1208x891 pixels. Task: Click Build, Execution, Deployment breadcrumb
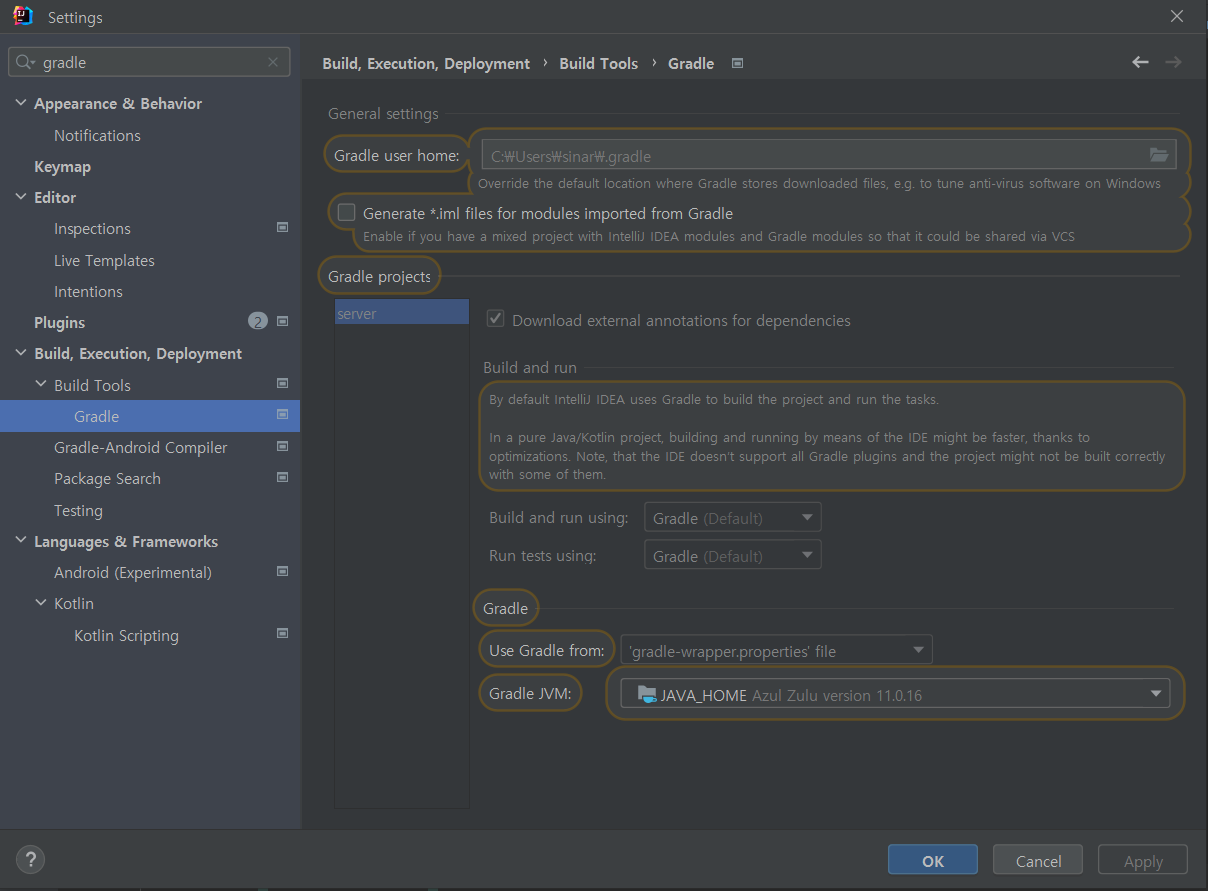(426, 63)
